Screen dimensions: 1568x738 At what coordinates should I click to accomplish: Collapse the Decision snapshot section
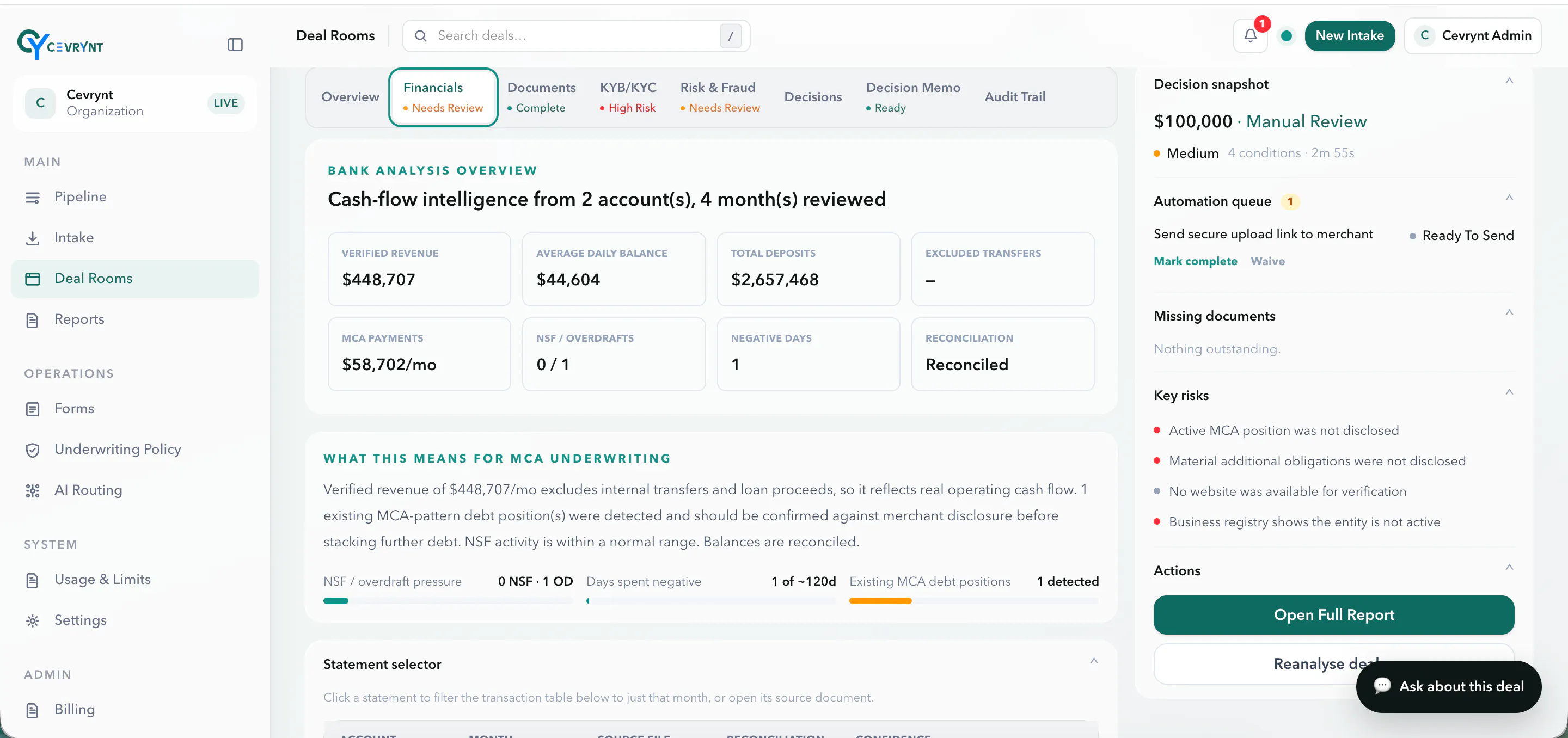click(1509, 81)
